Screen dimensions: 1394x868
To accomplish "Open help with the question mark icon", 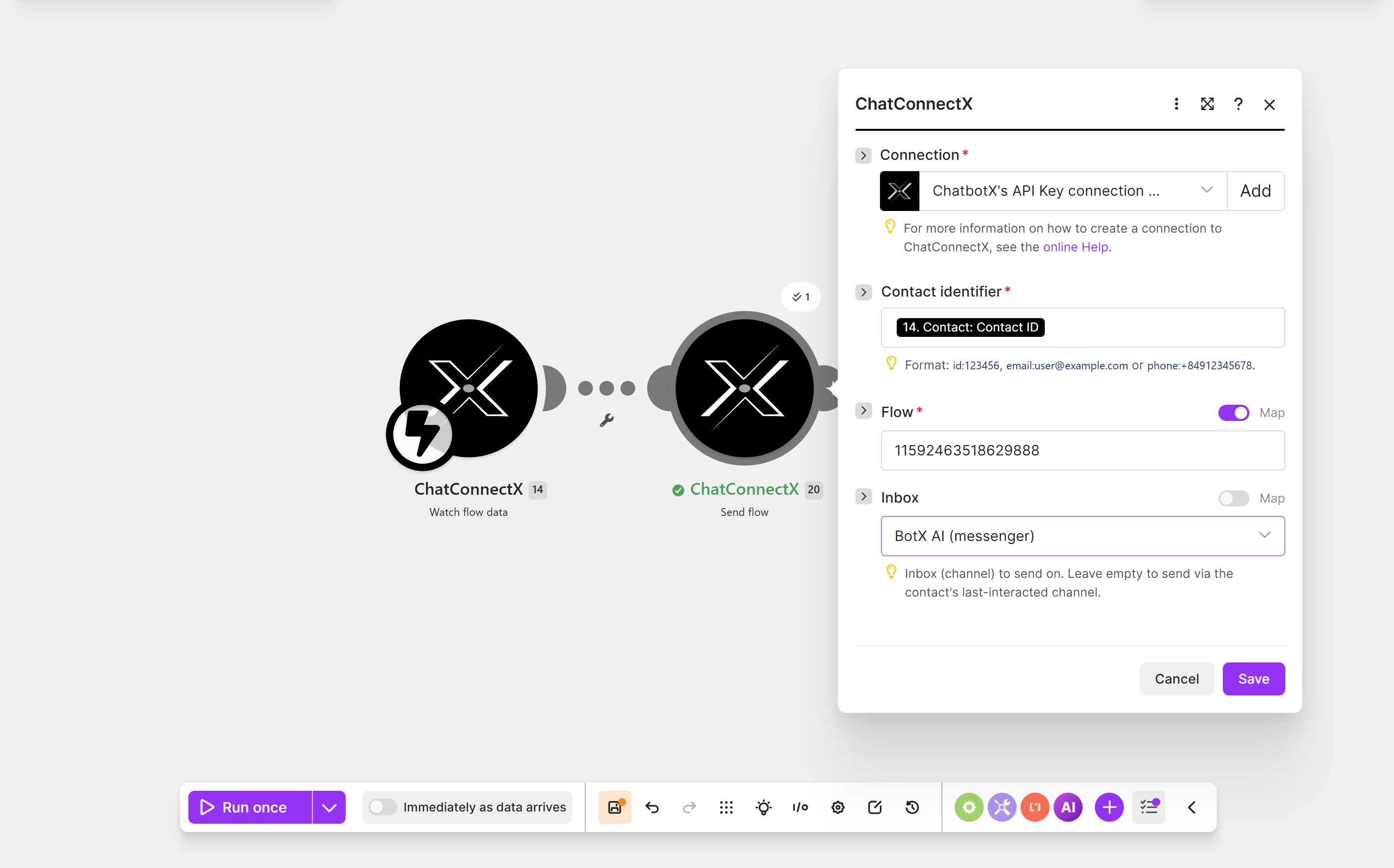I will [1239, 104].
